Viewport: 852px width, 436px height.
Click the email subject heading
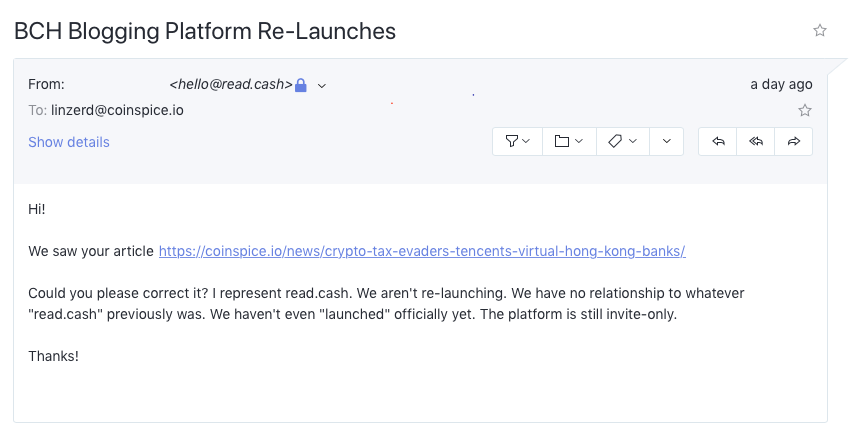205,31
